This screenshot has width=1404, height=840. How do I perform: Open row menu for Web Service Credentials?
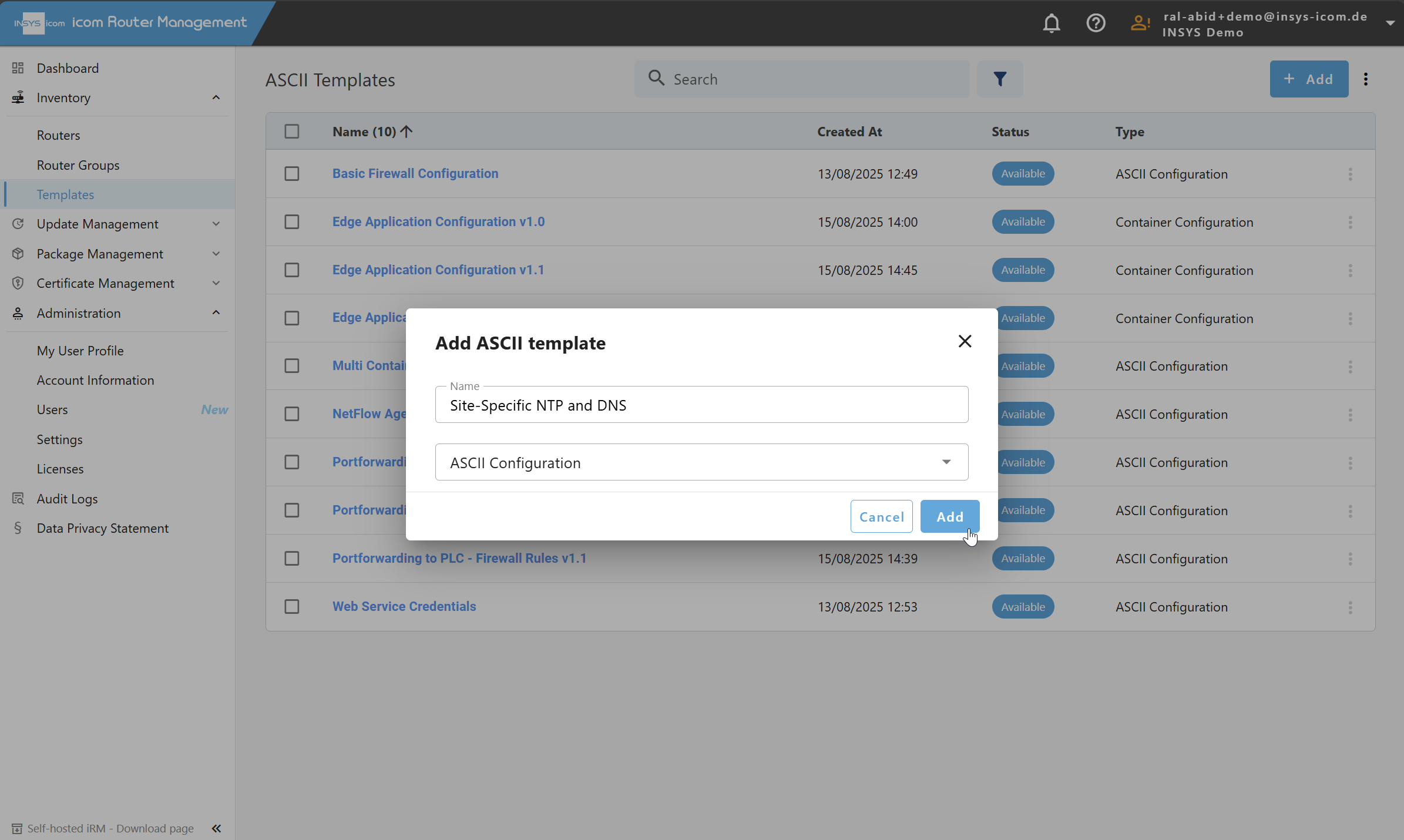[x=1350, y=607]
